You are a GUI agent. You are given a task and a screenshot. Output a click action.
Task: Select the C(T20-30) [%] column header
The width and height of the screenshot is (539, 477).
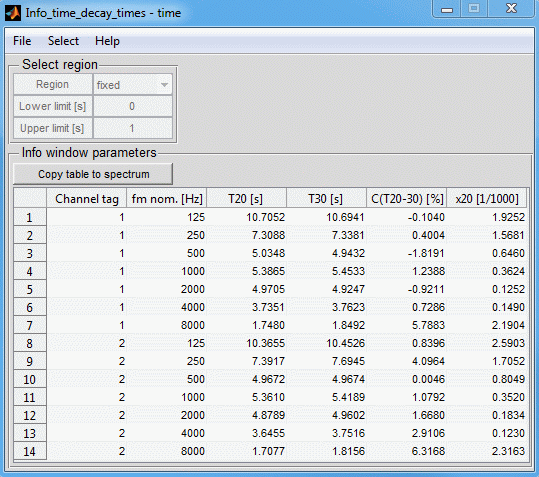click(406, 198)
